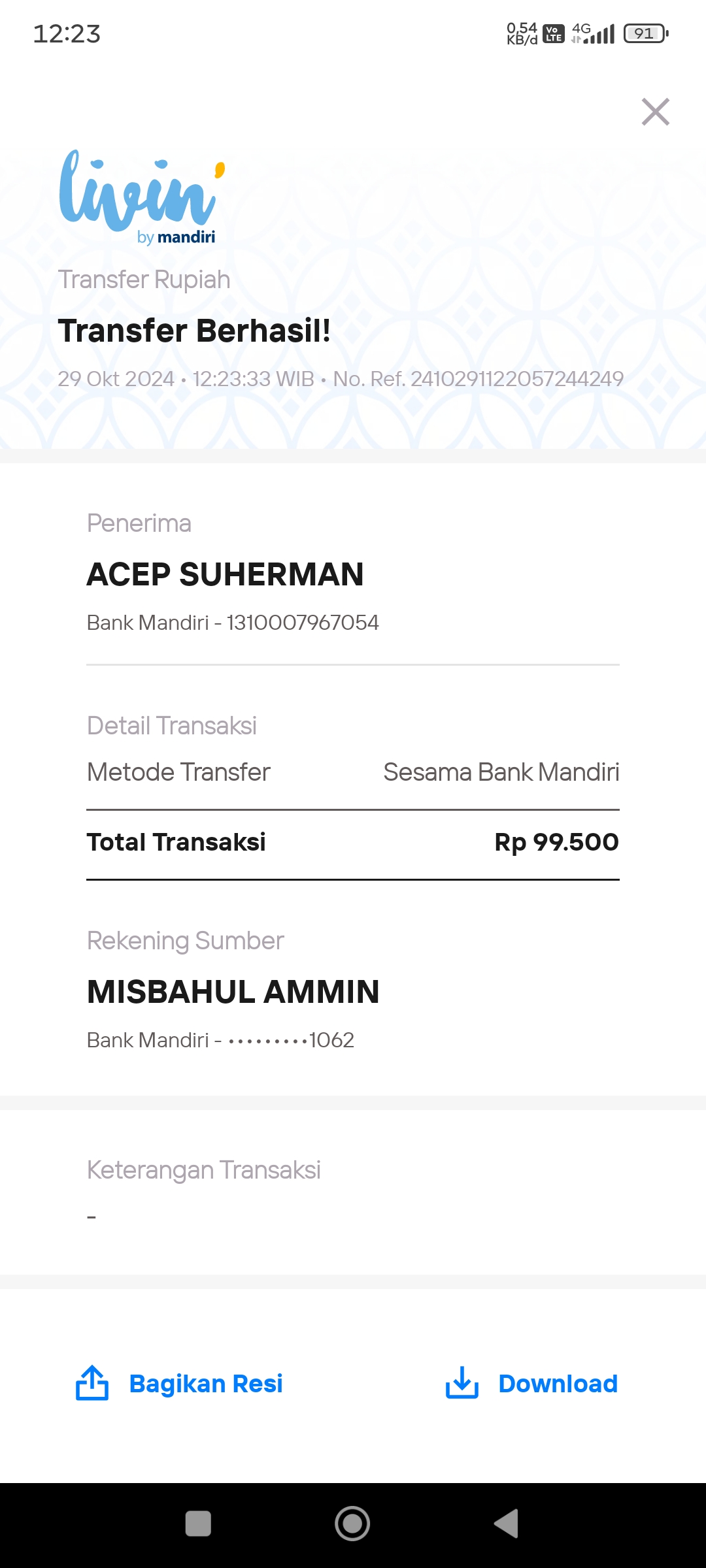Tap recipient name ACEP SUHERMAN
The height and width of the screenshot is (1568, 706).
click(225, 574)
